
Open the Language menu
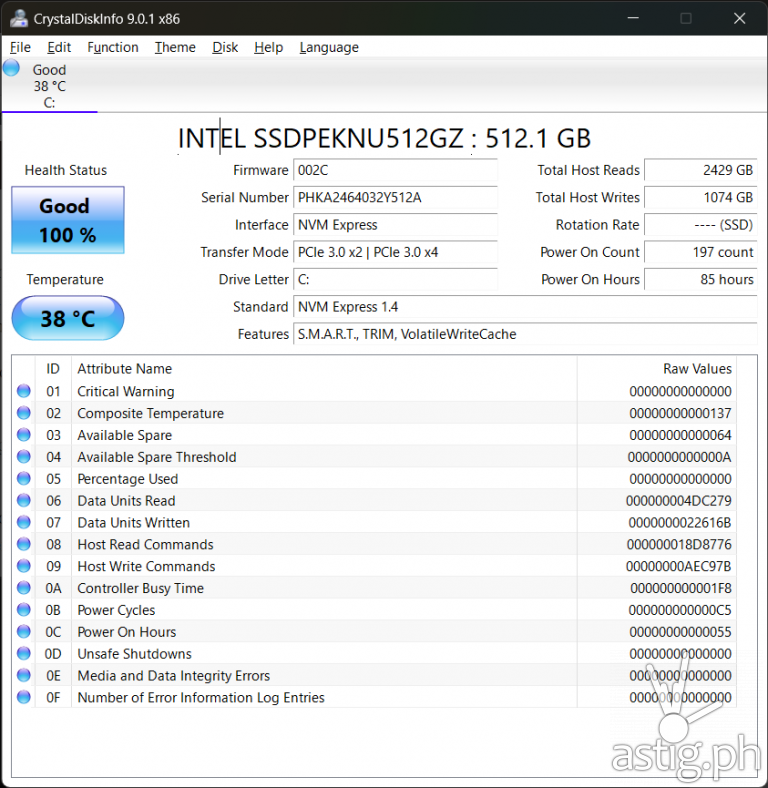pyautogui.click(x=329, y=47)
